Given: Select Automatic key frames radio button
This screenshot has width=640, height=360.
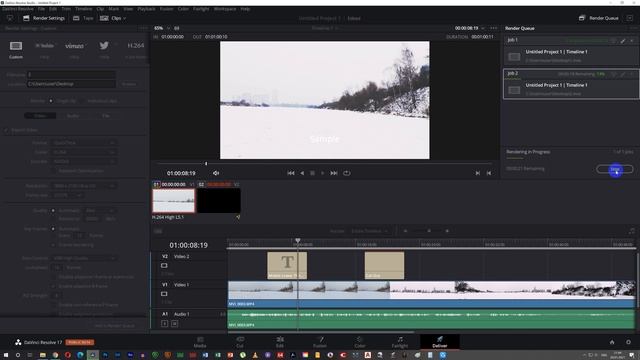Looking at the screenshot, I should (53, 229).
